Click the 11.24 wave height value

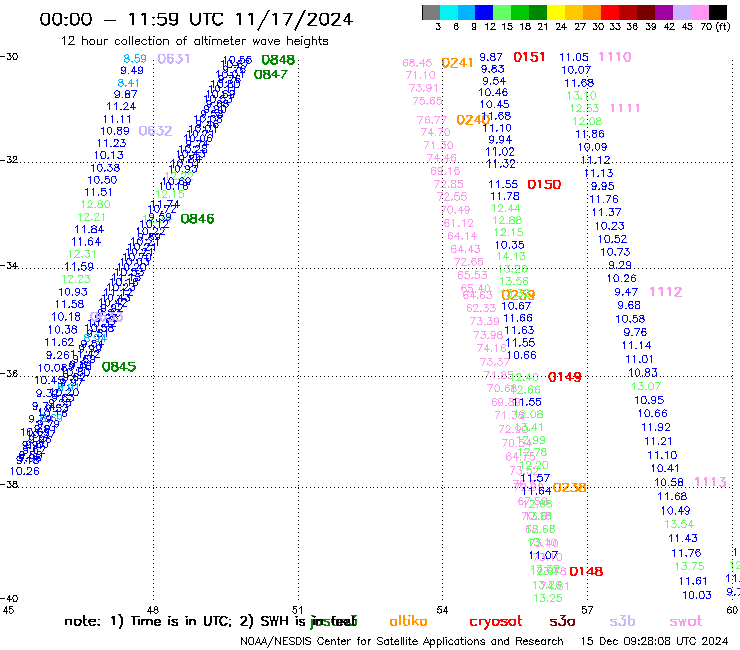(x=121, y=107)
